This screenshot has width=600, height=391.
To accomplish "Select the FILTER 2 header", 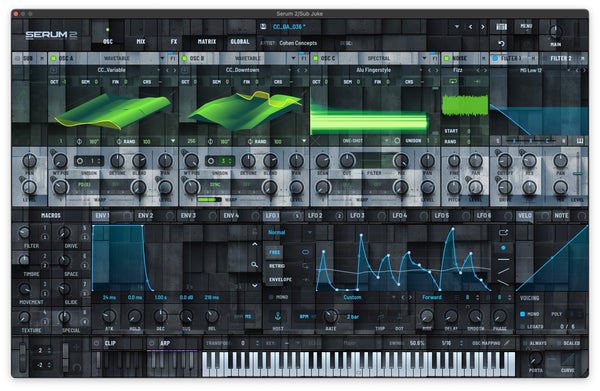I will coord(561,58).
